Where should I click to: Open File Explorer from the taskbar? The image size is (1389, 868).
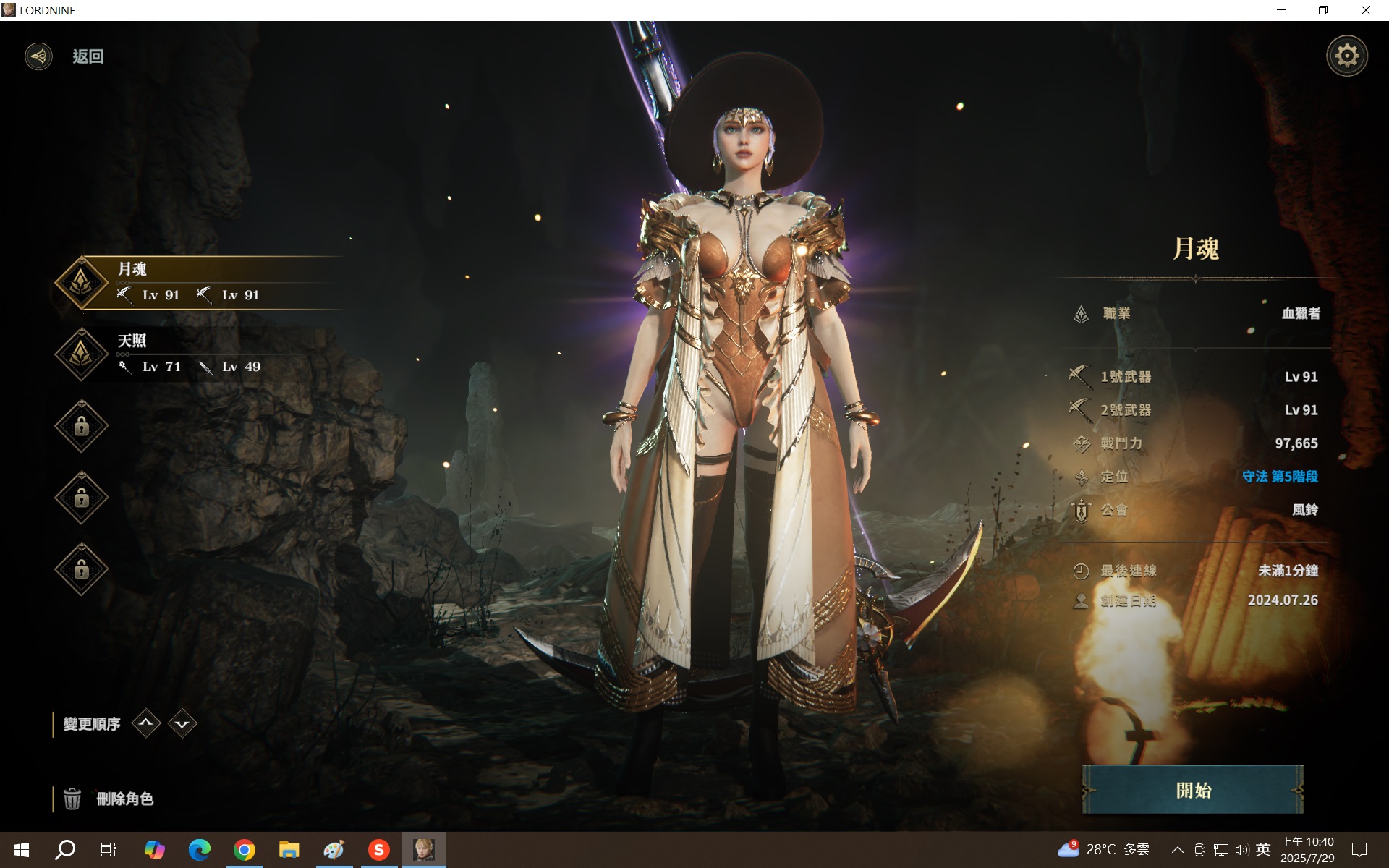point(289,850)
